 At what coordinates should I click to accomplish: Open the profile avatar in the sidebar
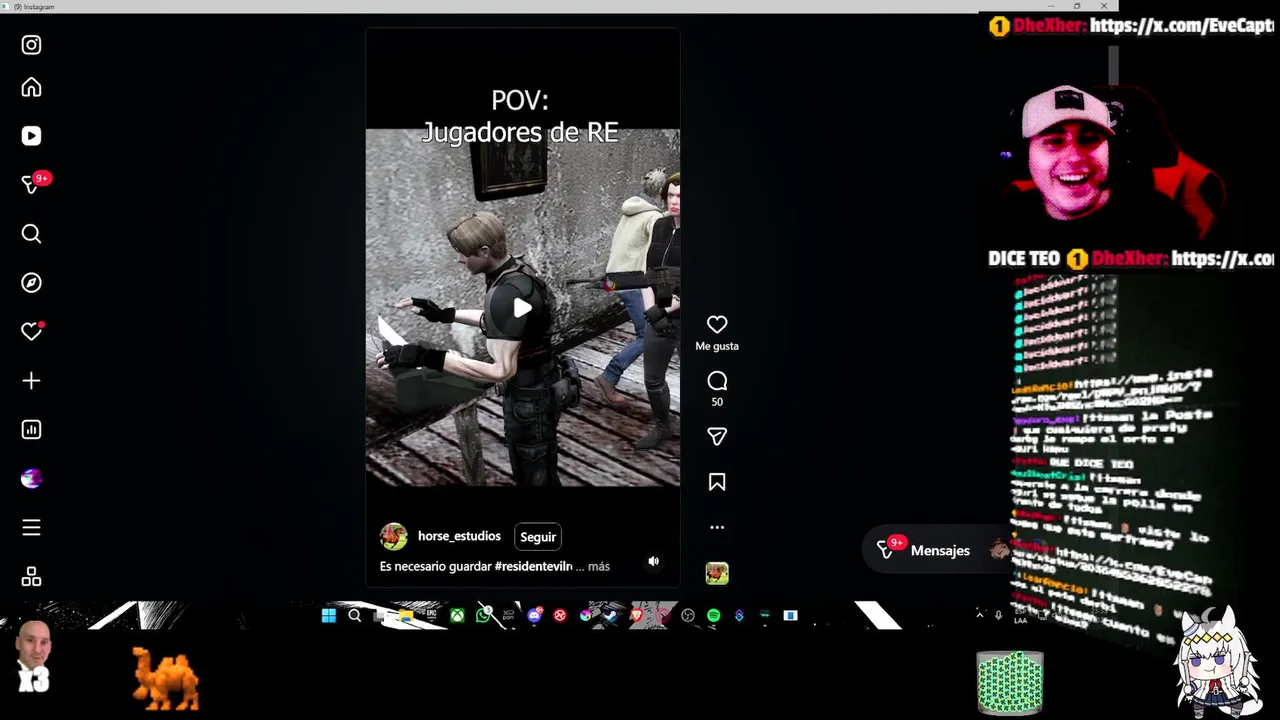coord(31,479)
